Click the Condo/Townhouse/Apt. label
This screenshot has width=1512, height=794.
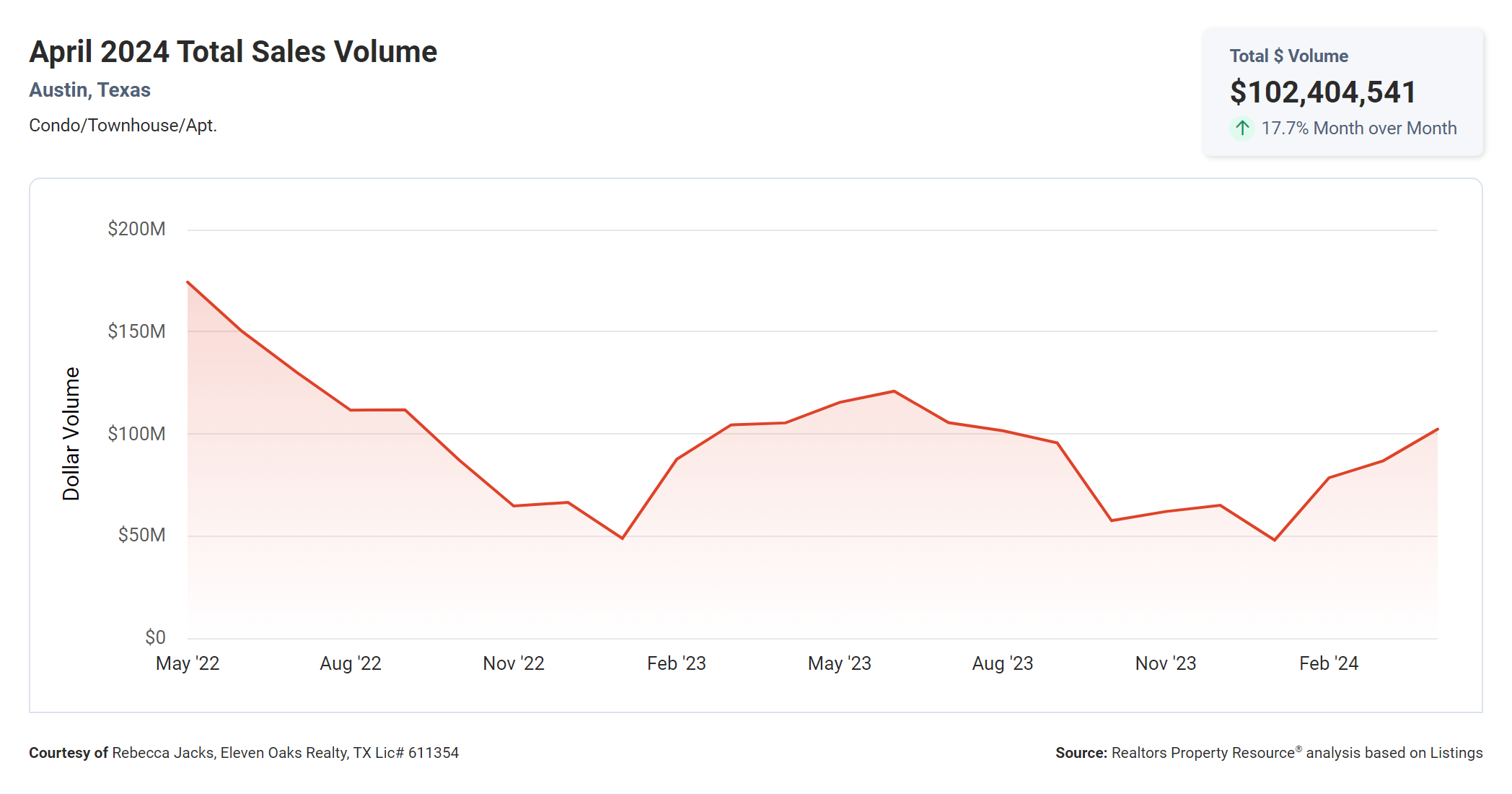pos(123,126)
